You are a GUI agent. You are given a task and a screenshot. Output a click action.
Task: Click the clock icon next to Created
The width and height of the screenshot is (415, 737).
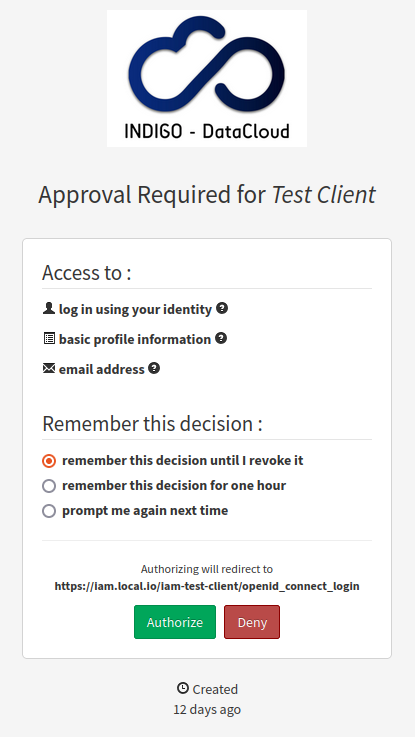[x=183, y=688]
